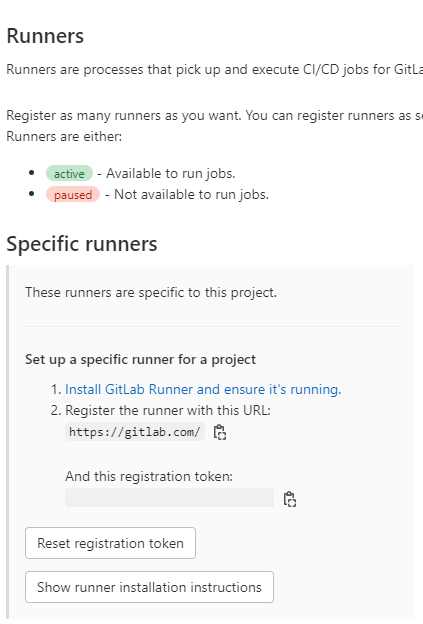Click the green active status badge
Viewport: 423px width, 624px height.
click(69, 174)
